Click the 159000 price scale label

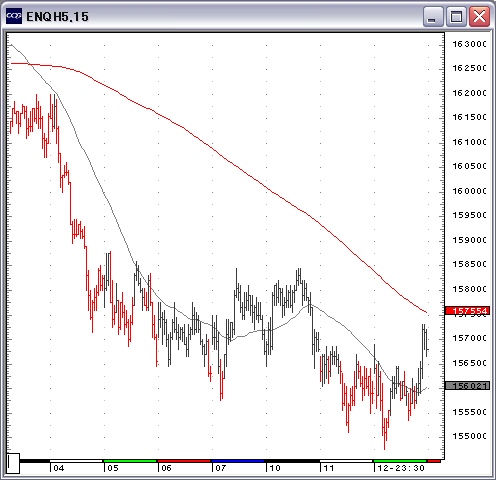(469, 240)
